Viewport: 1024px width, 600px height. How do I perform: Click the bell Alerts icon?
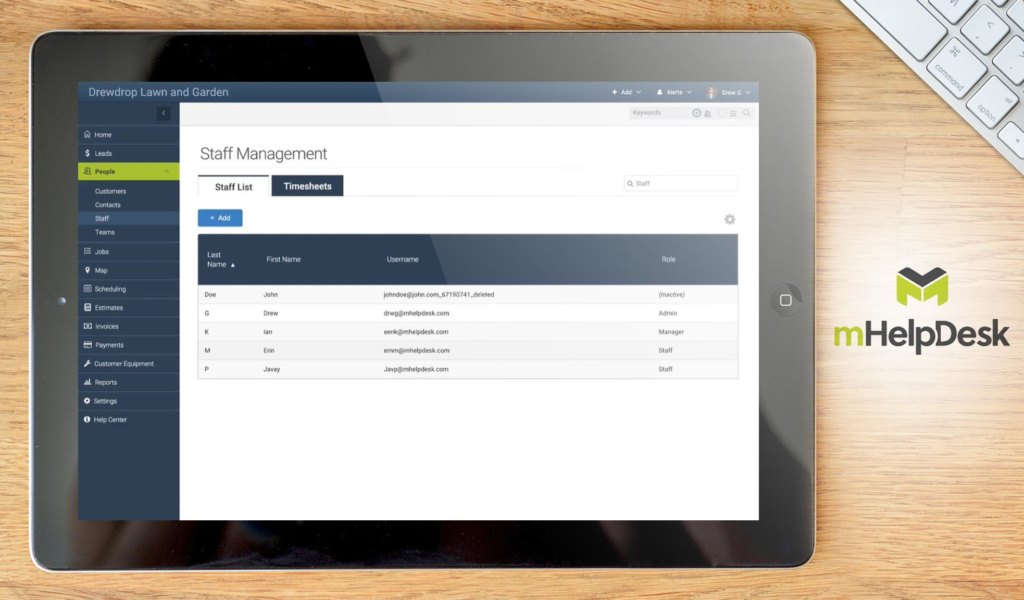tap(660, 92)
